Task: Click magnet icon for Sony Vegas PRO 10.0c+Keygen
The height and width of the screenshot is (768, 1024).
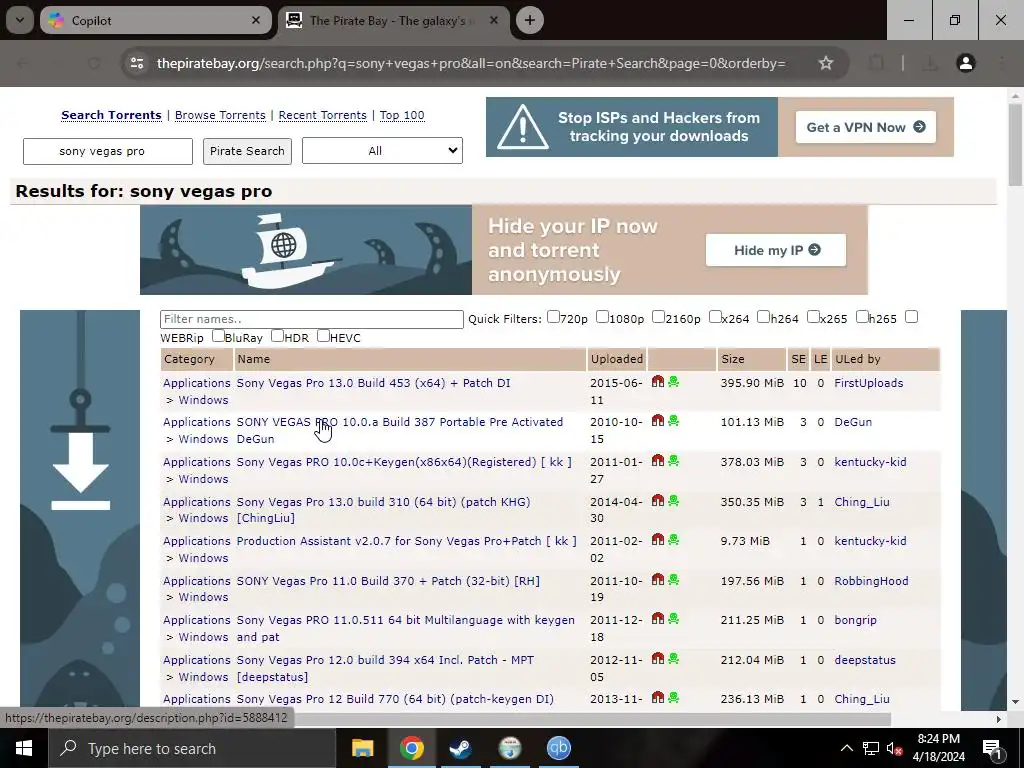Action: [x=658, y=460]
